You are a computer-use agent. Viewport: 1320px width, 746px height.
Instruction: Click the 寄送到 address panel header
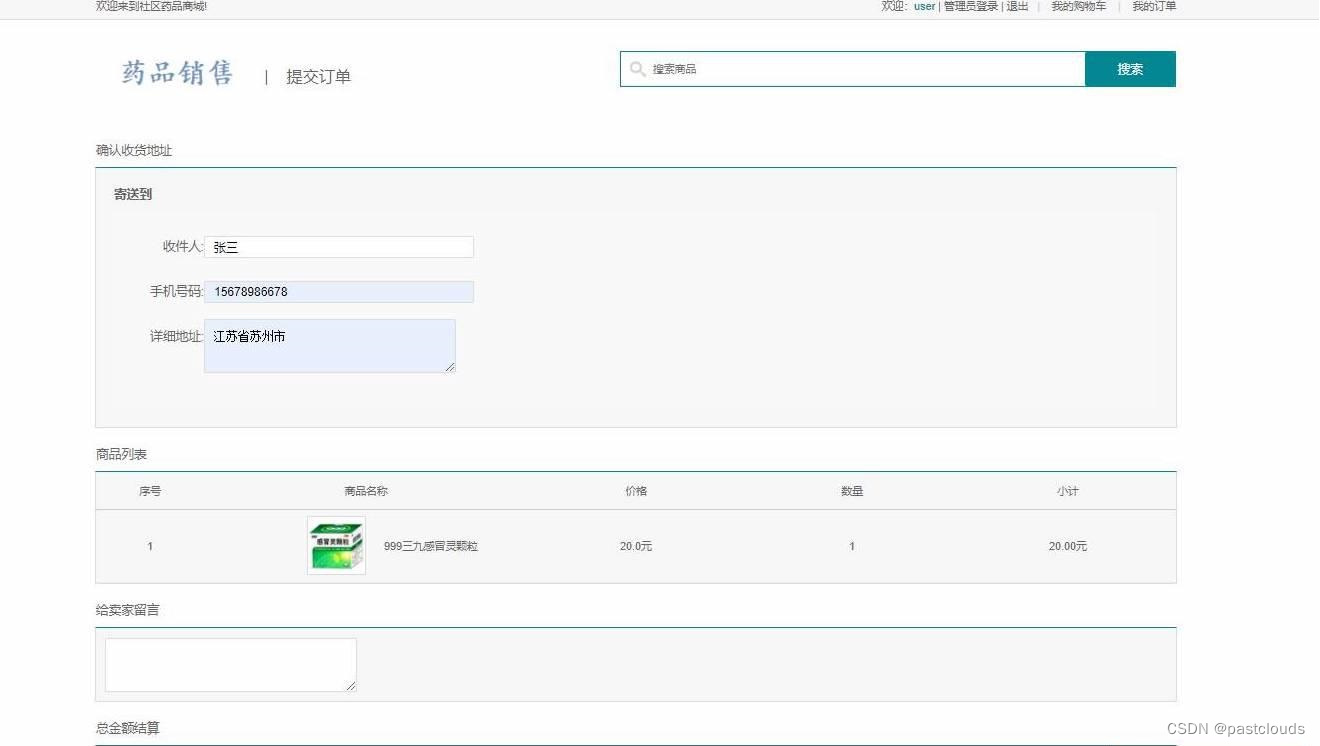pos(133,194)
